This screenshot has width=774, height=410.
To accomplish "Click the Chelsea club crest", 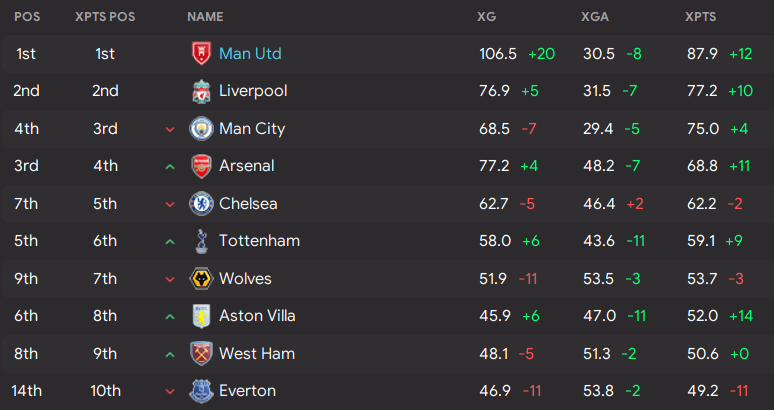I will pyautogui.click(x=201, y=204).
